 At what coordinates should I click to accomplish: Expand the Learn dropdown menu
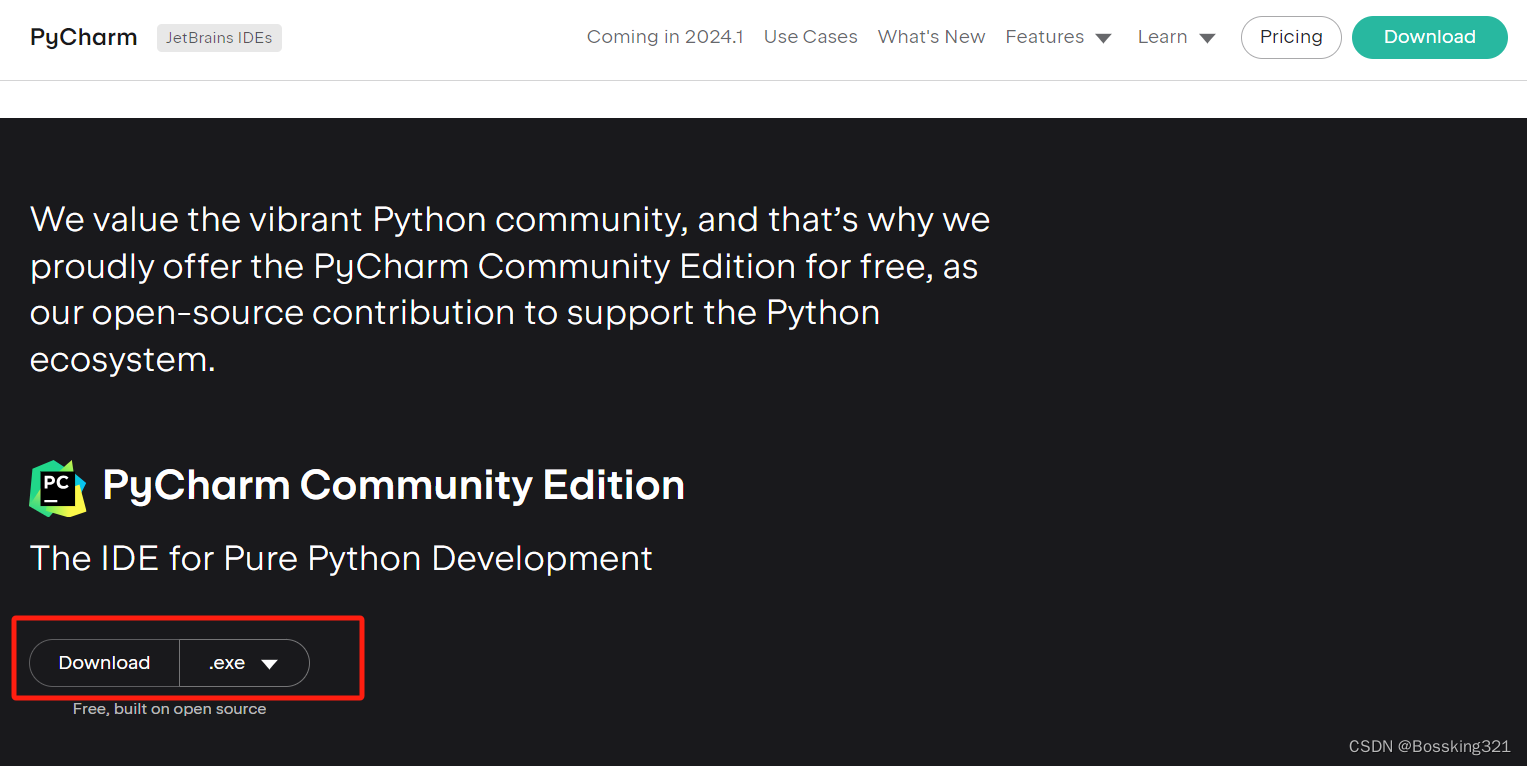point(1177,37)
